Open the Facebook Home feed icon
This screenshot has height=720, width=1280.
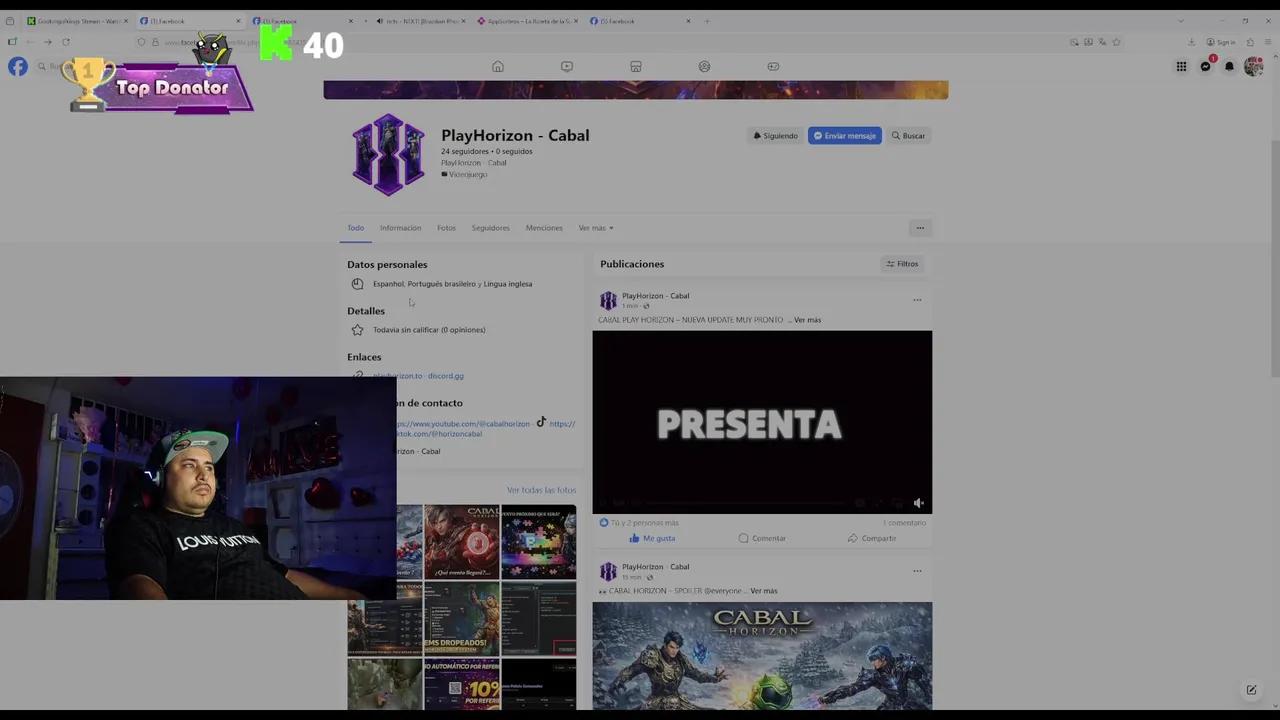pyautogui.click(x=497, y=66)
